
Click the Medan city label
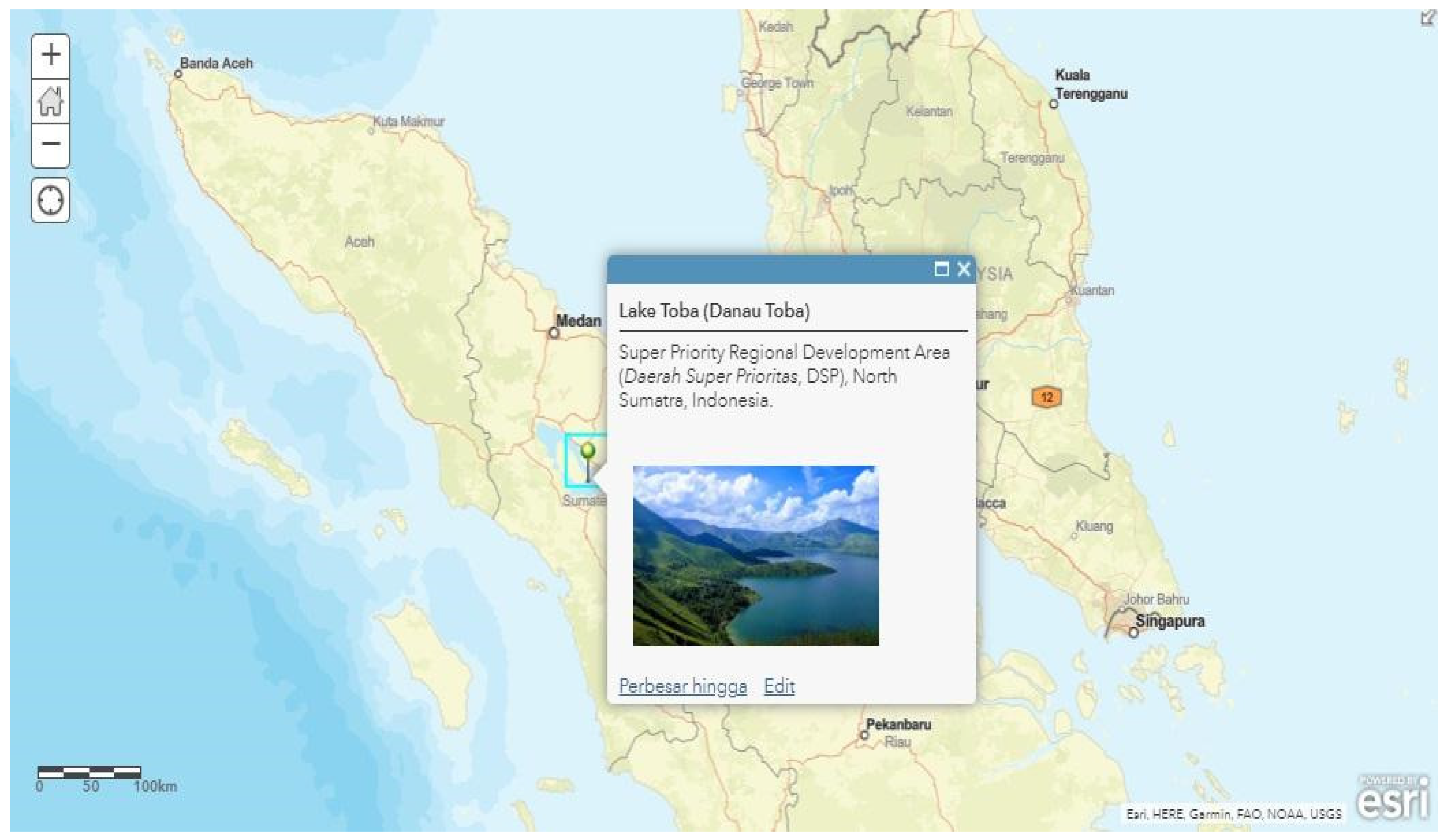tap(578, 321)
